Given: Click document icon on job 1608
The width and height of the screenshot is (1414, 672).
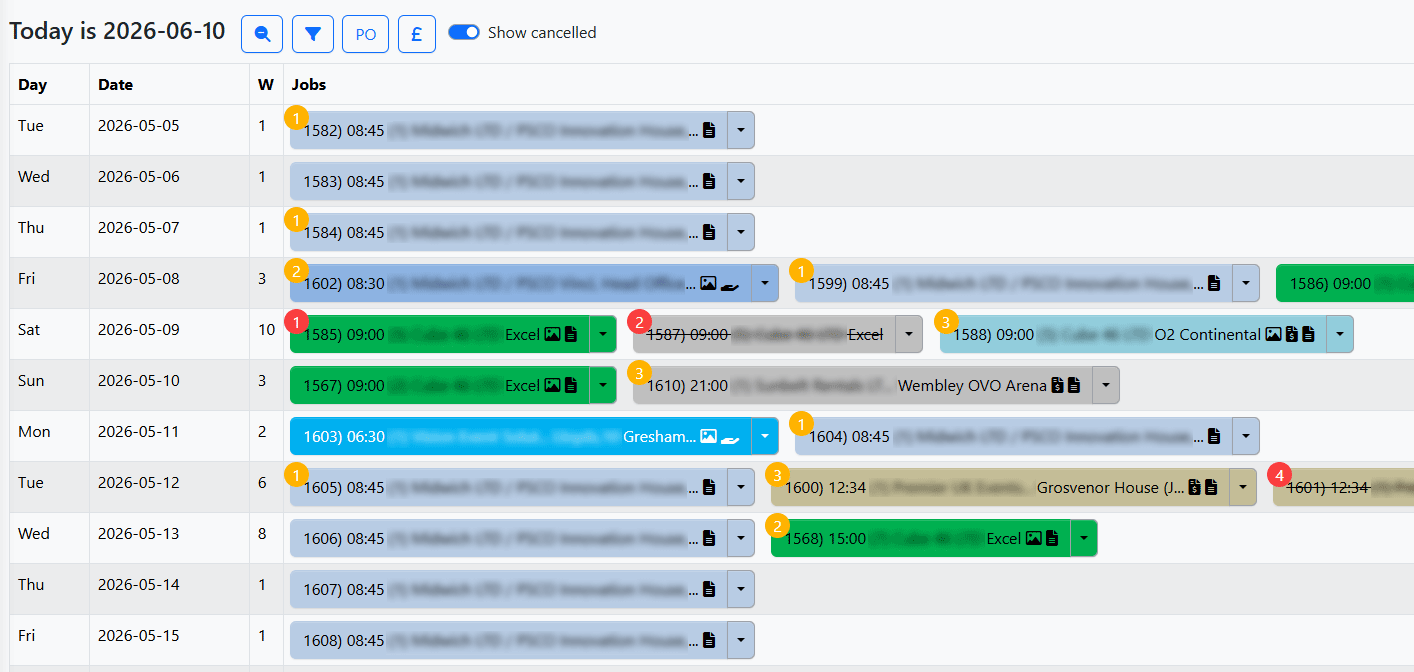Looking at the screenshot, I should pyautogui.click(x=709, y=640).
